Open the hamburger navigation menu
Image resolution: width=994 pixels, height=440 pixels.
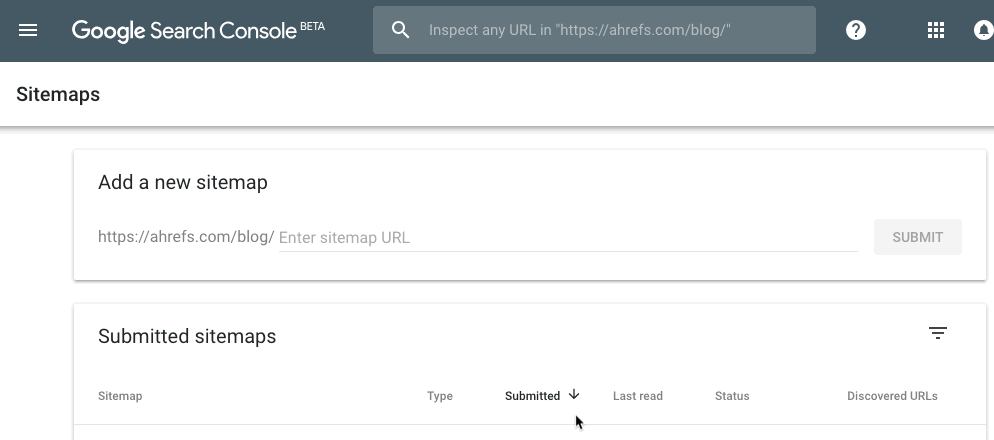[28, 31]
